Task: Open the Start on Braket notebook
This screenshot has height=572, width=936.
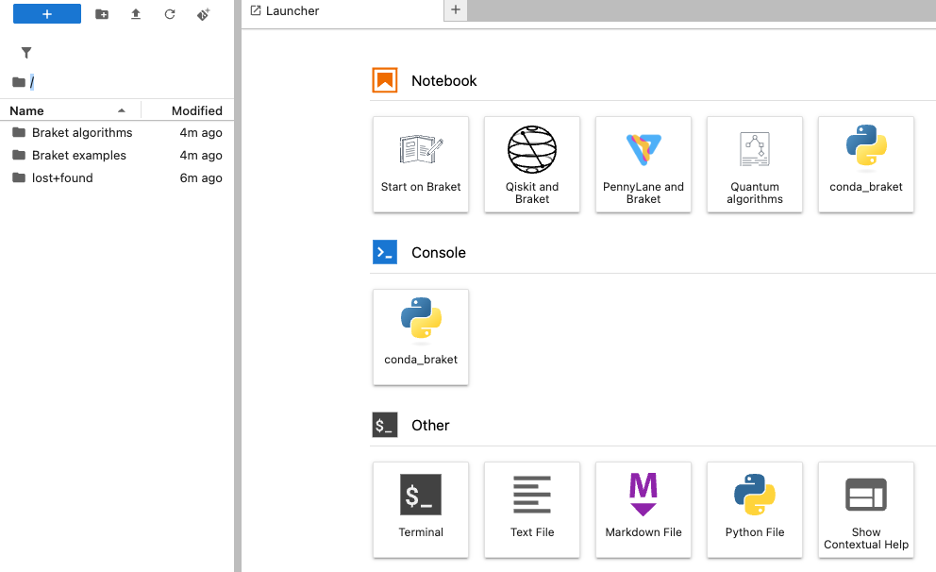Action: [x=421, y=164]
